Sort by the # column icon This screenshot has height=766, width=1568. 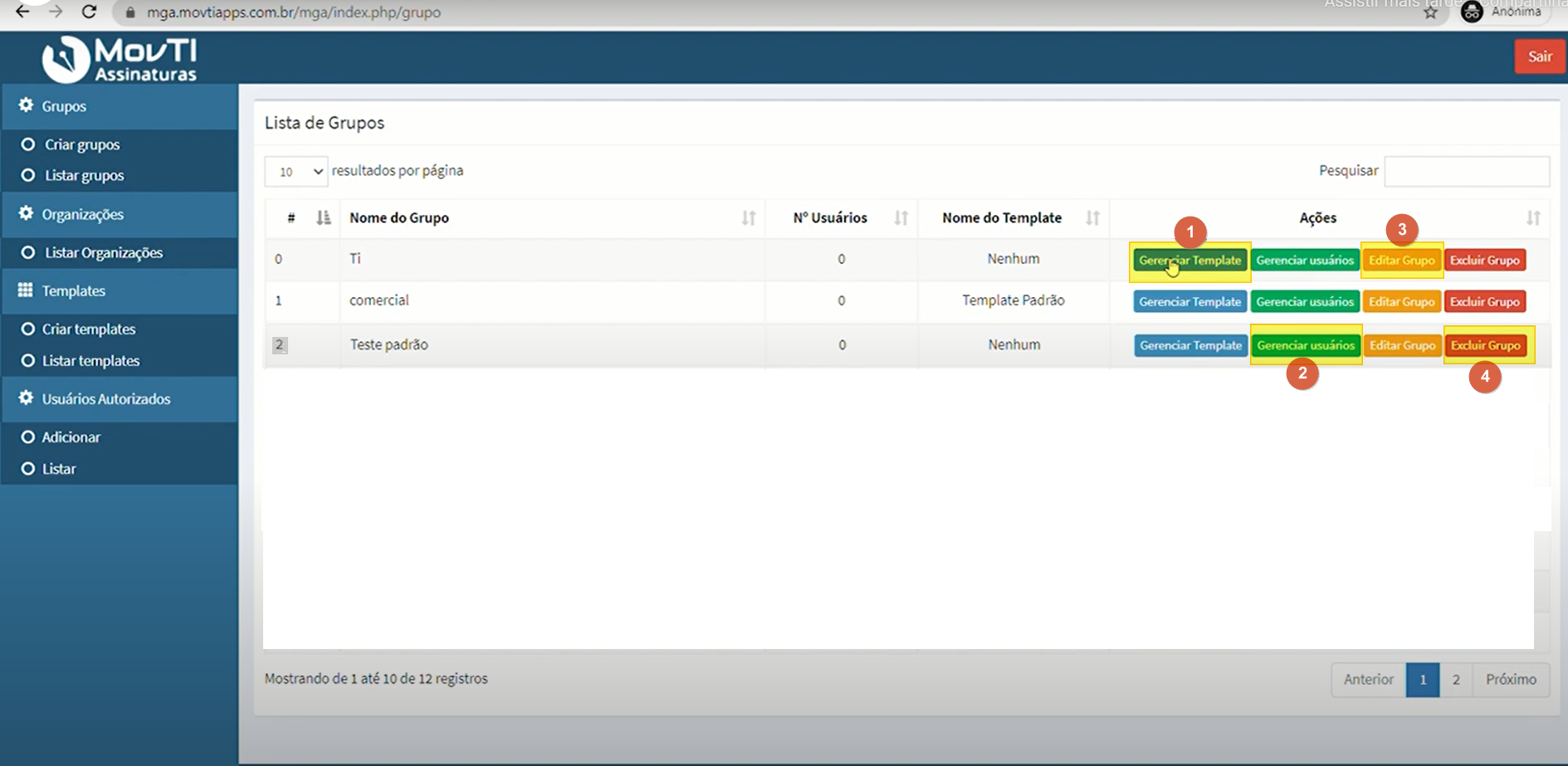click(x=323, y=217)
